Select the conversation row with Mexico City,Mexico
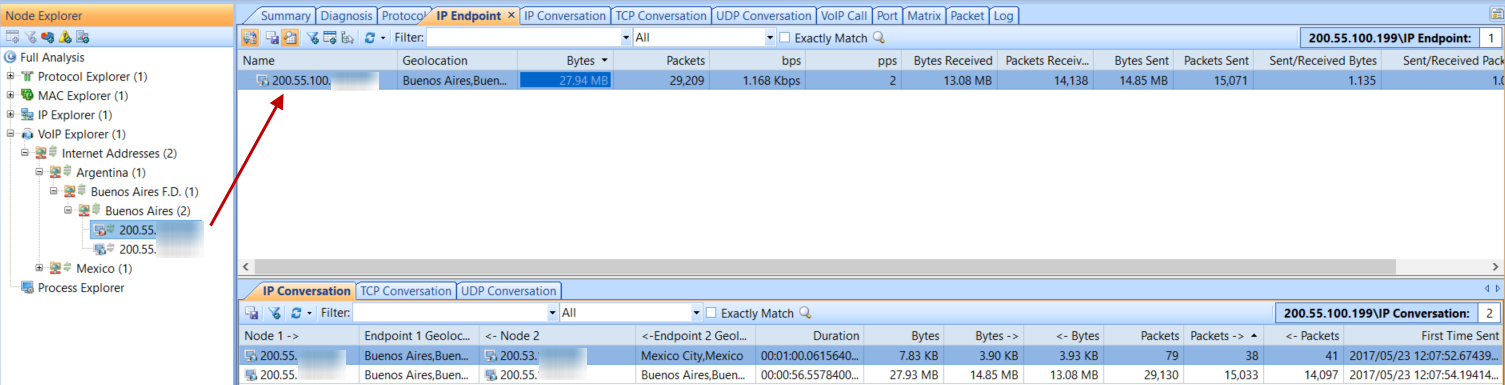This screenshot has width=1505, height=385. tap(871, 355)
